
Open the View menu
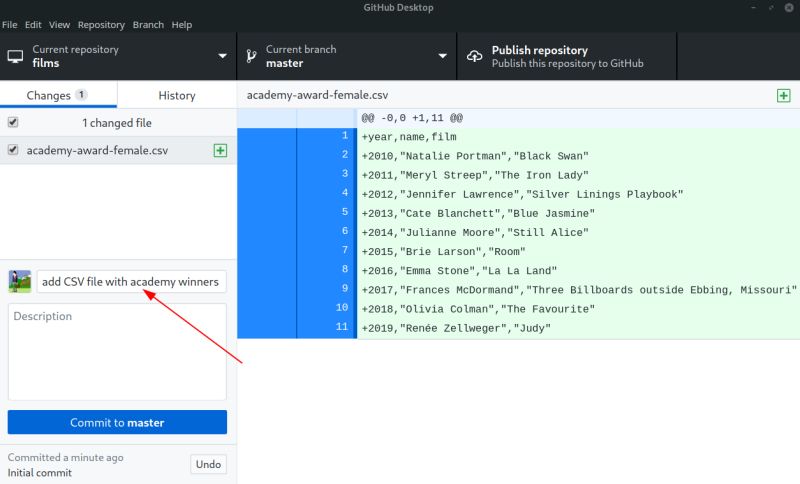[x=59, y=24]
